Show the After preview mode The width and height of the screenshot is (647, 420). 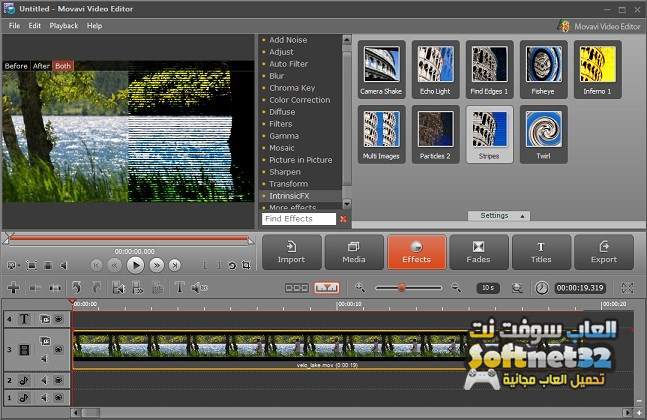point(41,66)
